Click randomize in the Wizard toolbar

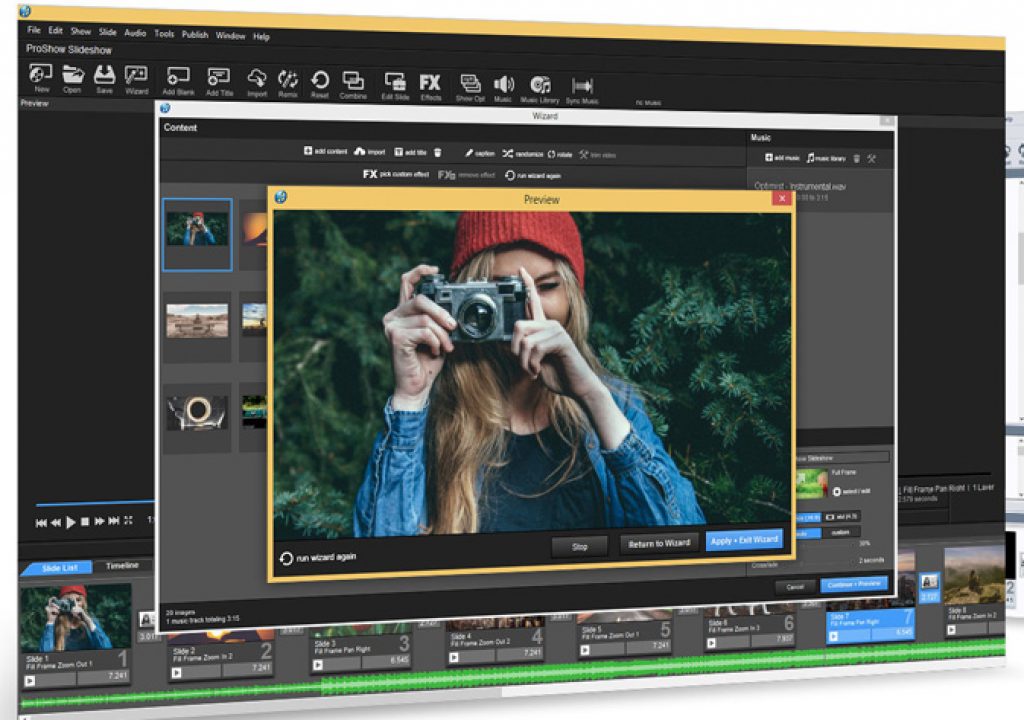point(522,154)
